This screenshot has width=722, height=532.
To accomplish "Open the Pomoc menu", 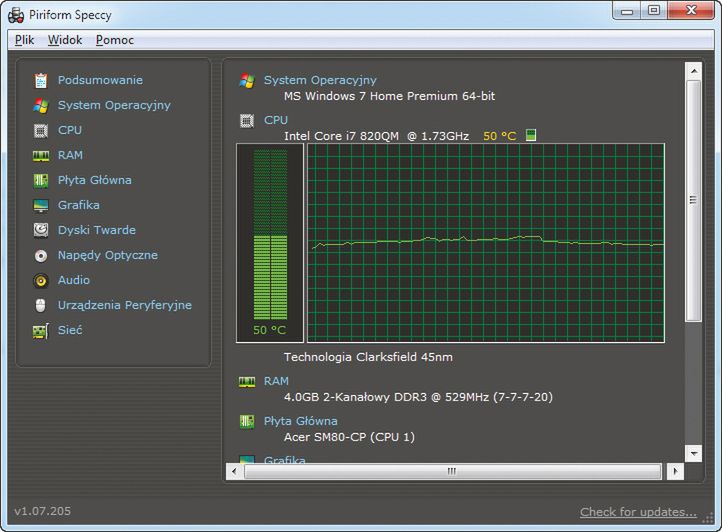I will 115,40.
